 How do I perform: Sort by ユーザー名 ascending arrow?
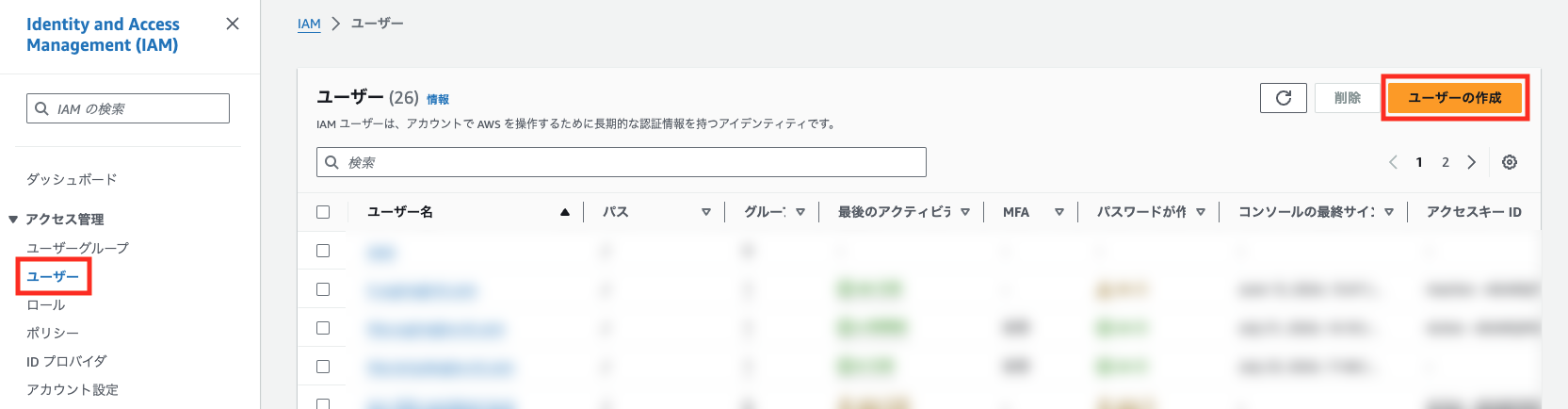[x=565, y=212]
